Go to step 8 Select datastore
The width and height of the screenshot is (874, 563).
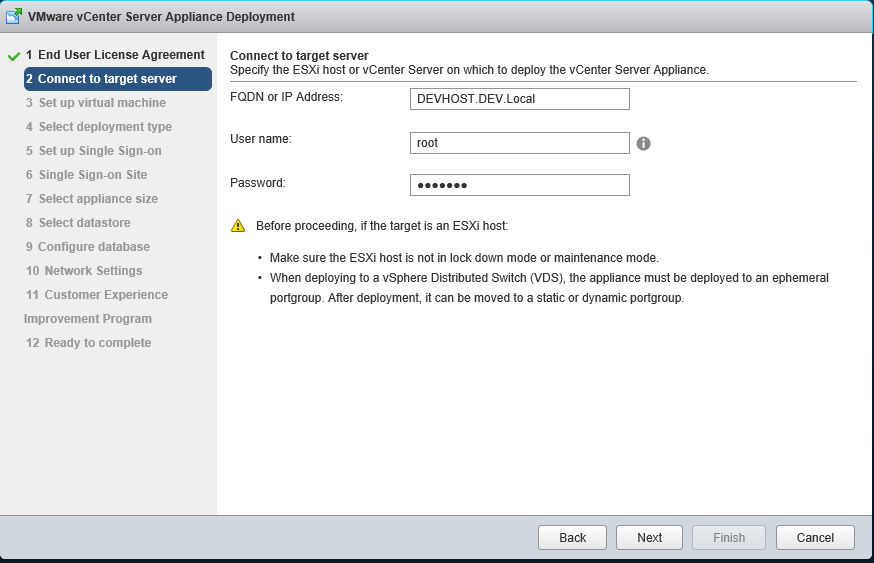[78, 223]
